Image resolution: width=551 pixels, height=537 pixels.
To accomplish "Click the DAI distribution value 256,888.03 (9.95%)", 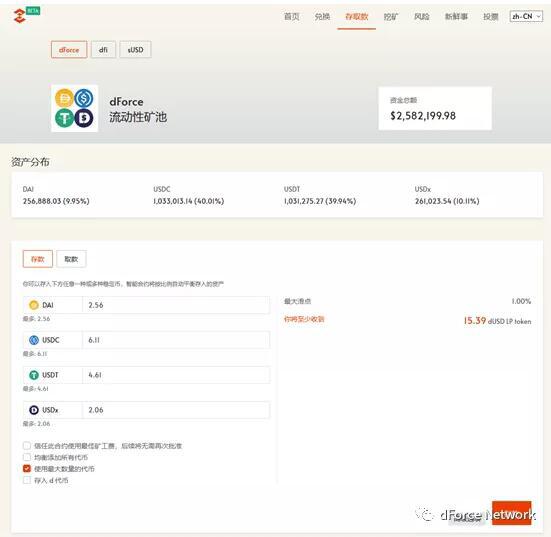I will click(56, 201).
